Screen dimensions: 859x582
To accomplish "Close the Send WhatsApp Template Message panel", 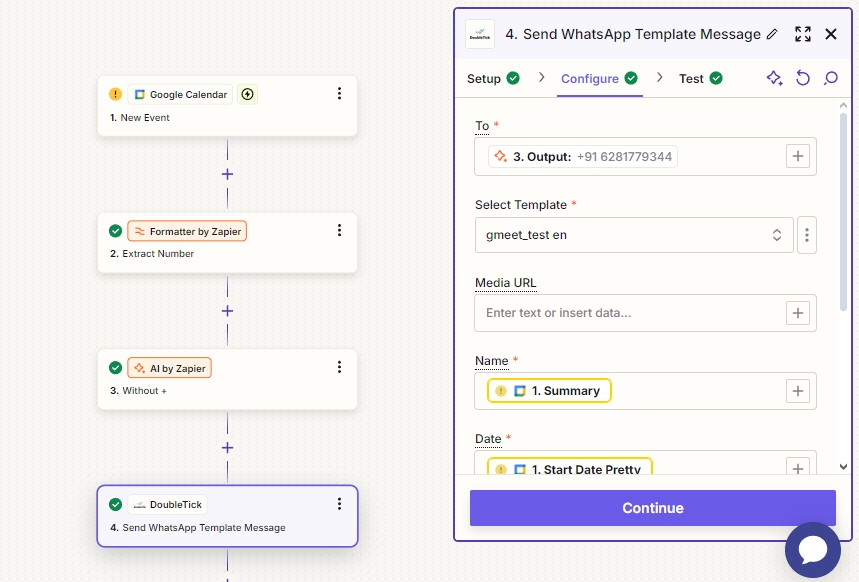I will point(830,34).
